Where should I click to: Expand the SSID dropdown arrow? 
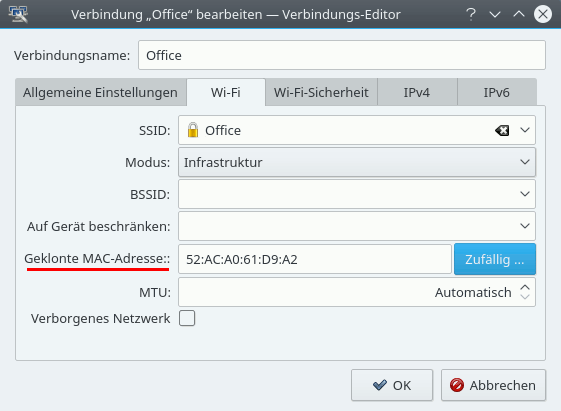coord(525,130)
